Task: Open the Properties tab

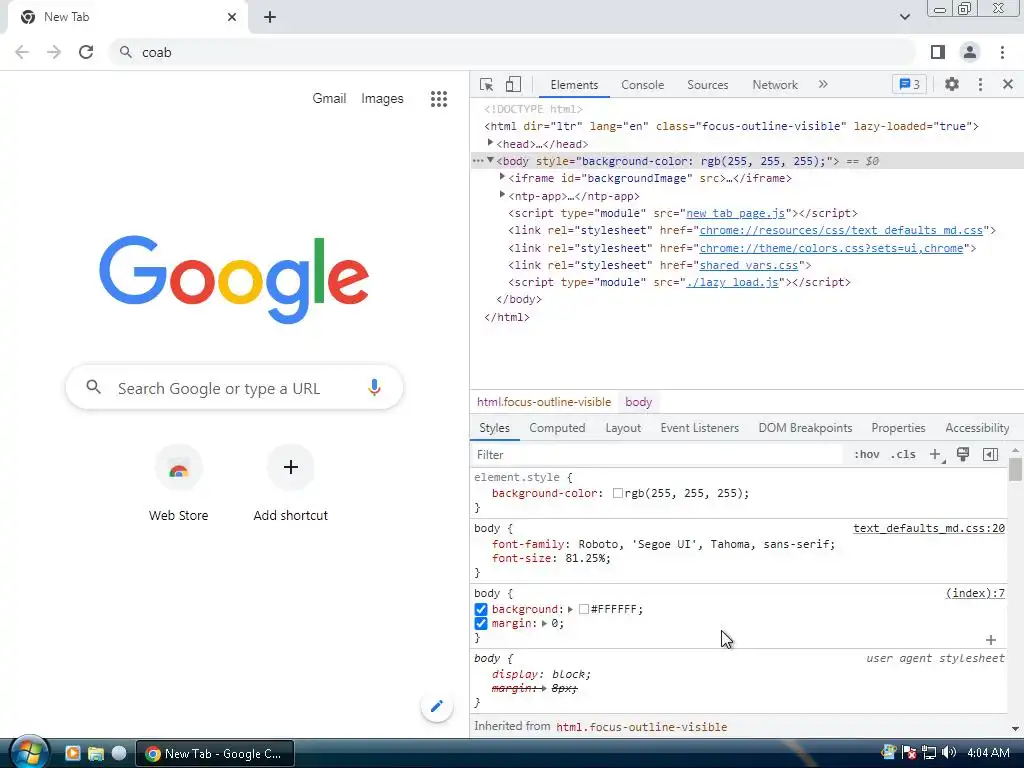Action: [x=898, y=428]
